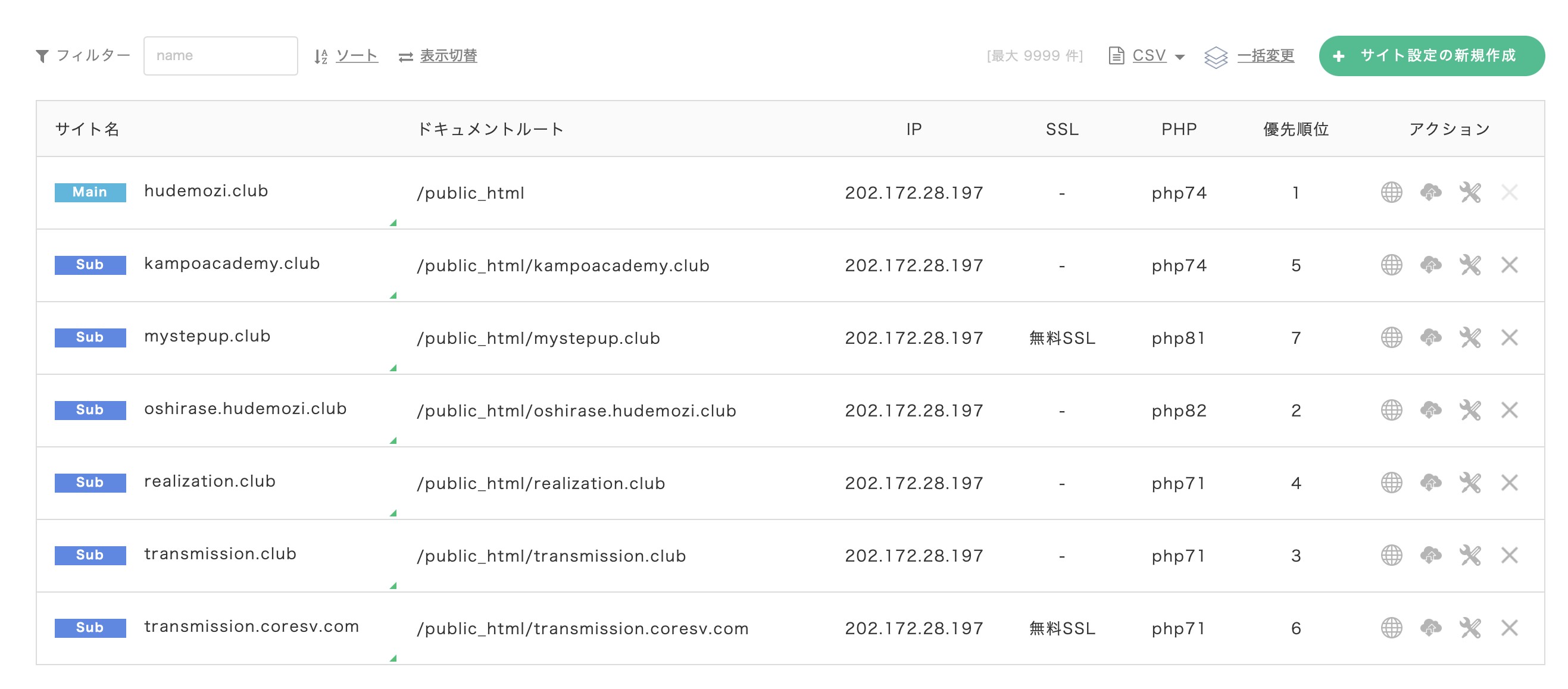1568x689 pixels.
Task: Click サイト設定の新規作成 button
Action: 1432,56
